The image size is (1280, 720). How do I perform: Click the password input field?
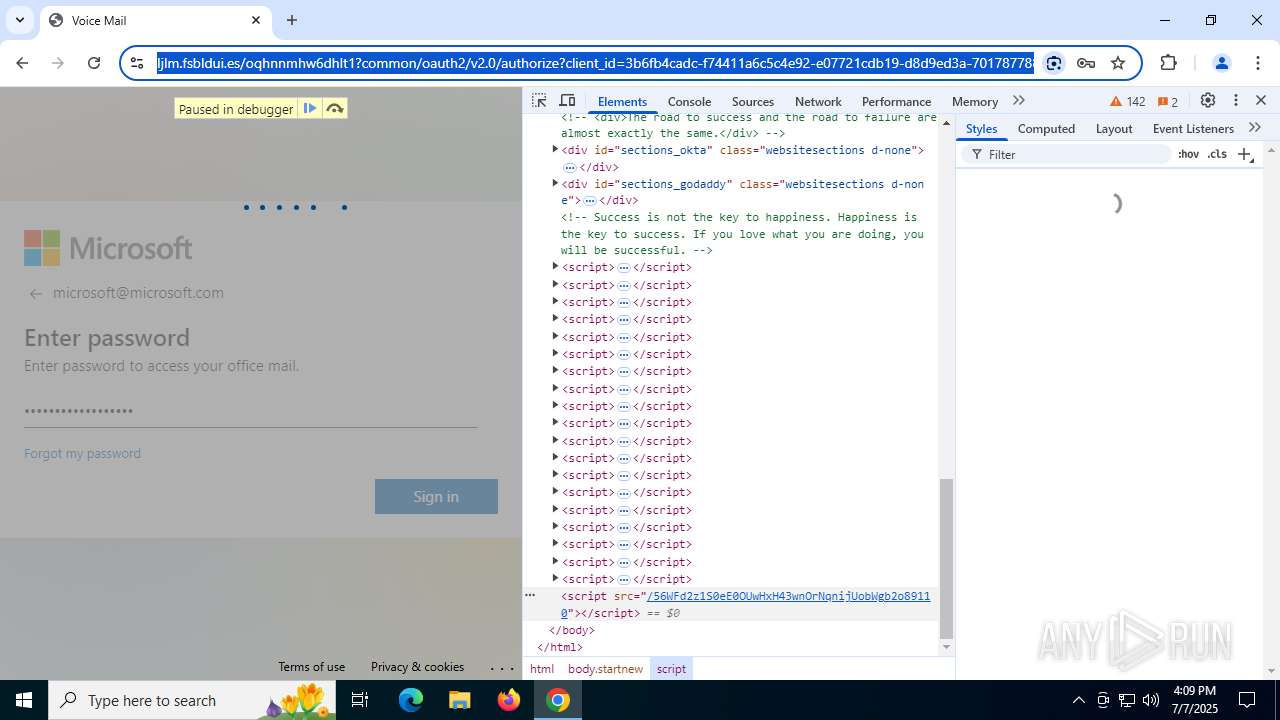coord(250,411)
